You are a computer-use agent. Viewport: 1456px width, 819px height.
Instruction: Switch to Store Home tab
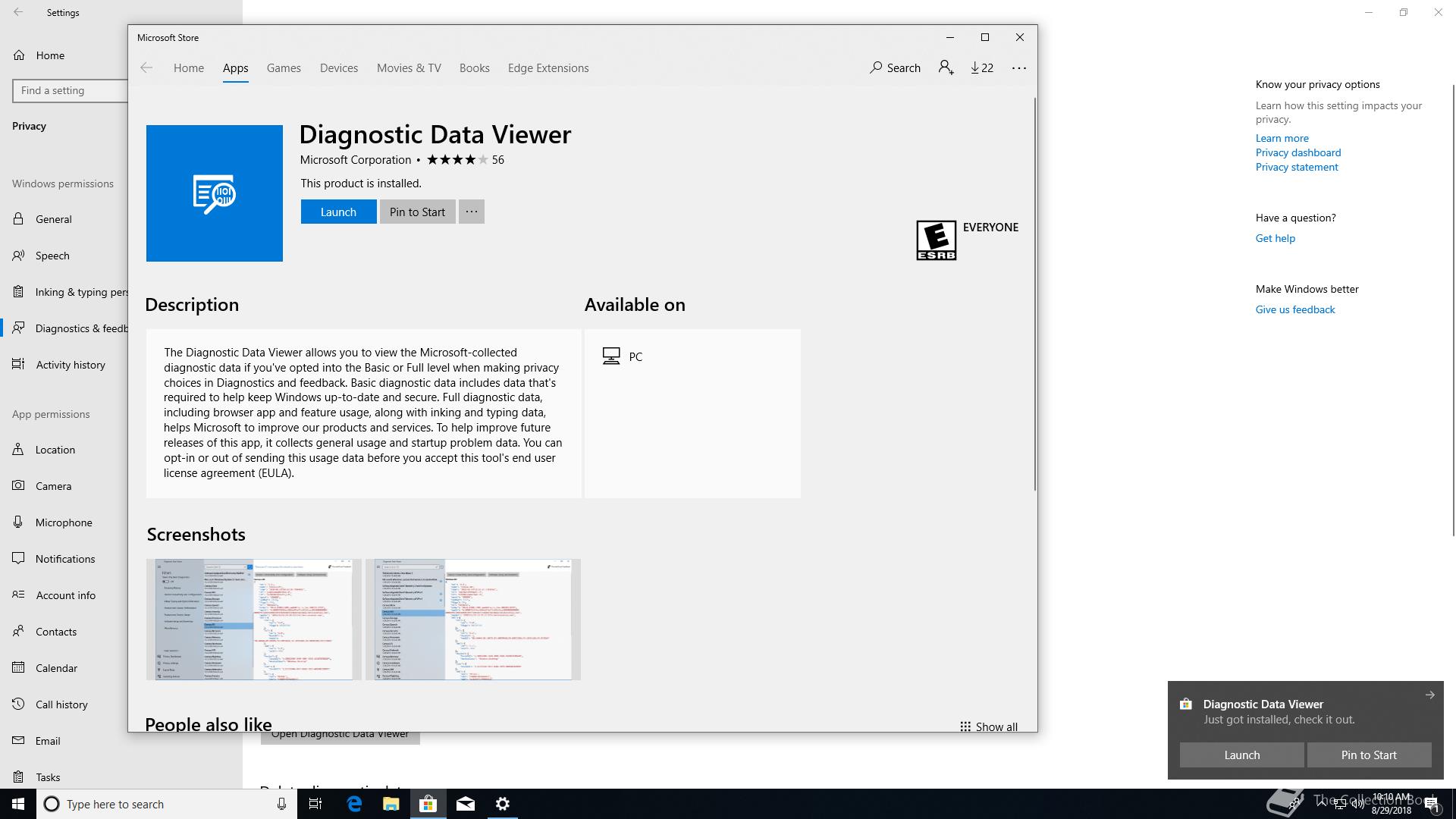[189, 68]
